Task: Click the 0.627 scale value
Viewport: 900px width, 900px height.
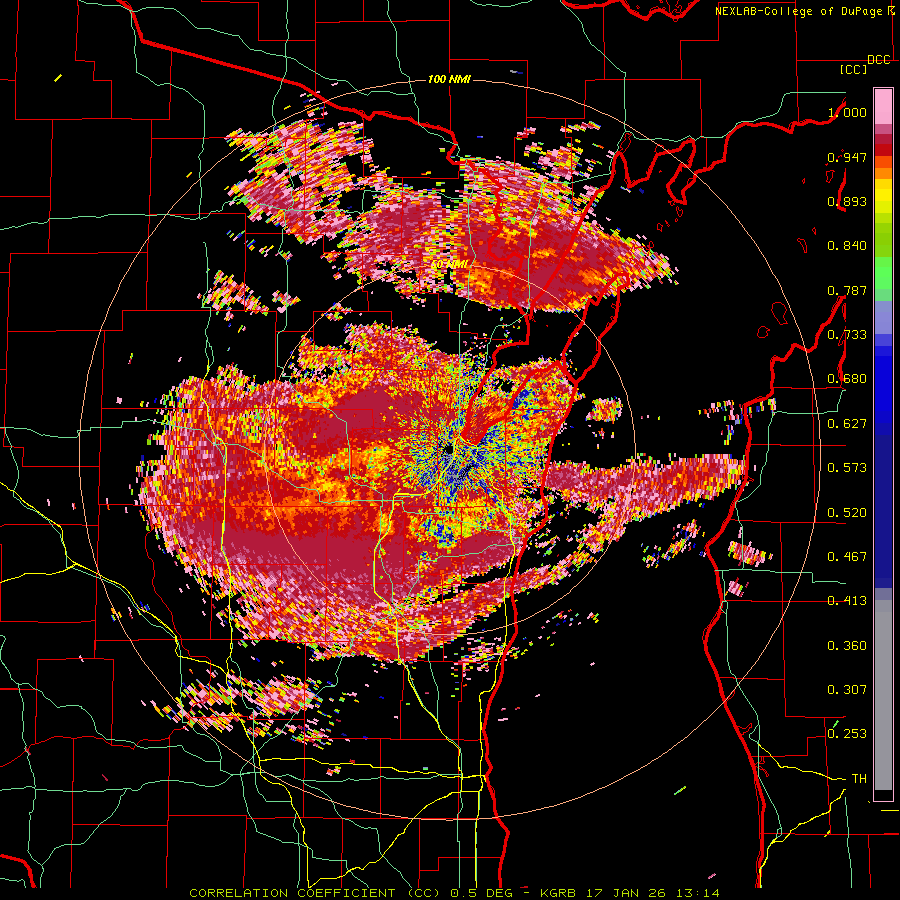Action: click(x=847, y=424)
